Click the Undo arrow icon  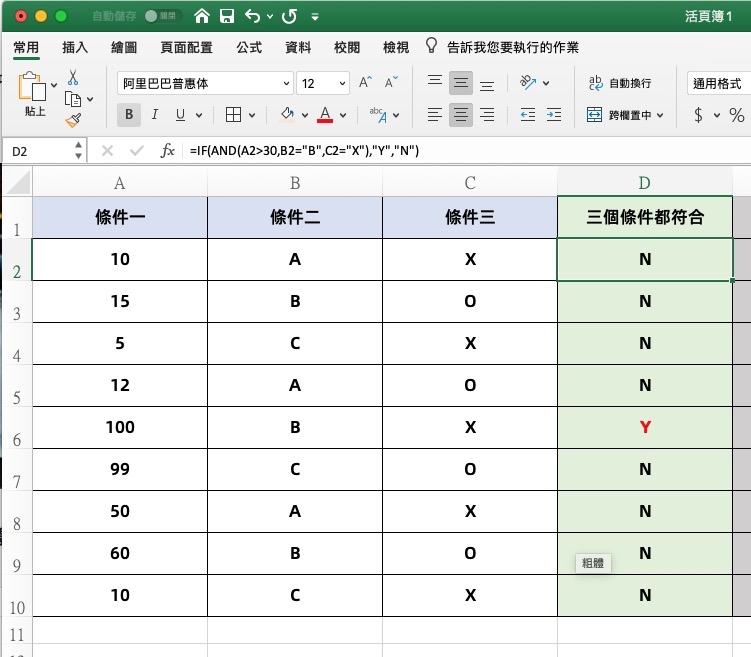(x=252, y=17)
